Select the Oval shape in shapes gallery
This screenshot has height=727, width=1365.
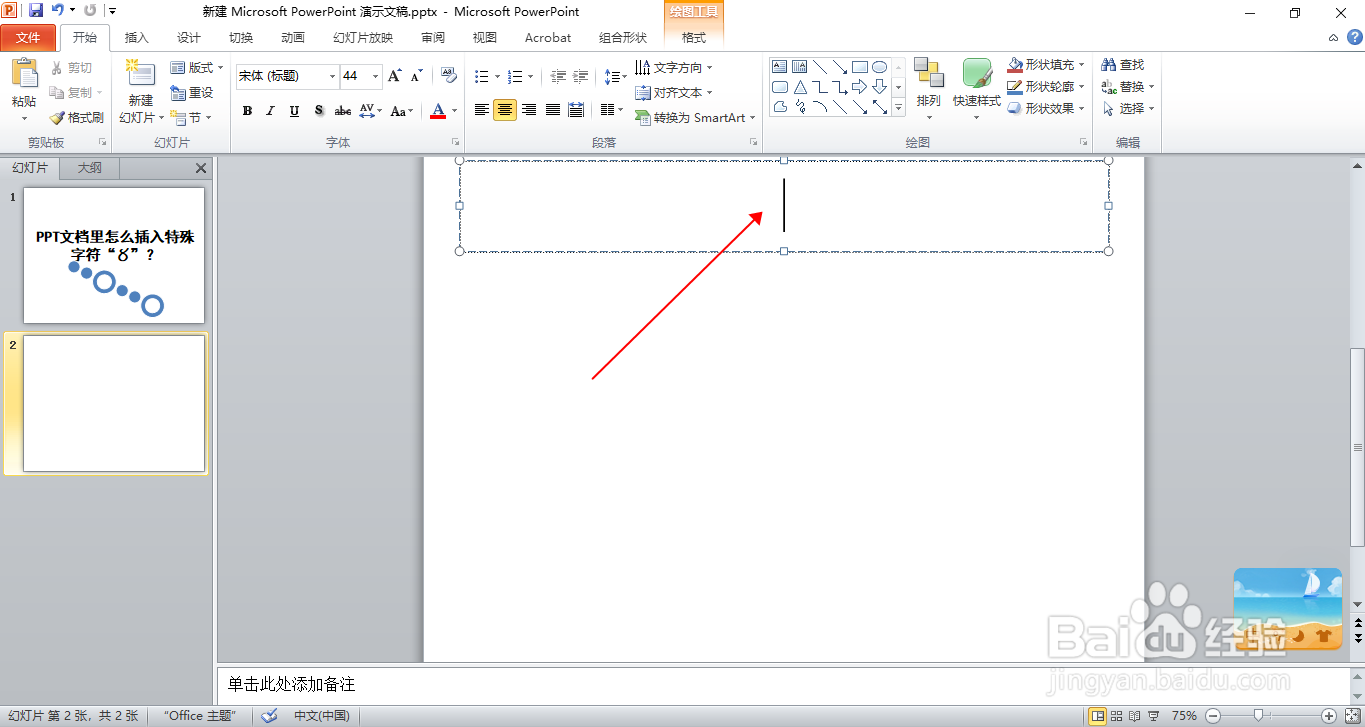click(879, 67)
